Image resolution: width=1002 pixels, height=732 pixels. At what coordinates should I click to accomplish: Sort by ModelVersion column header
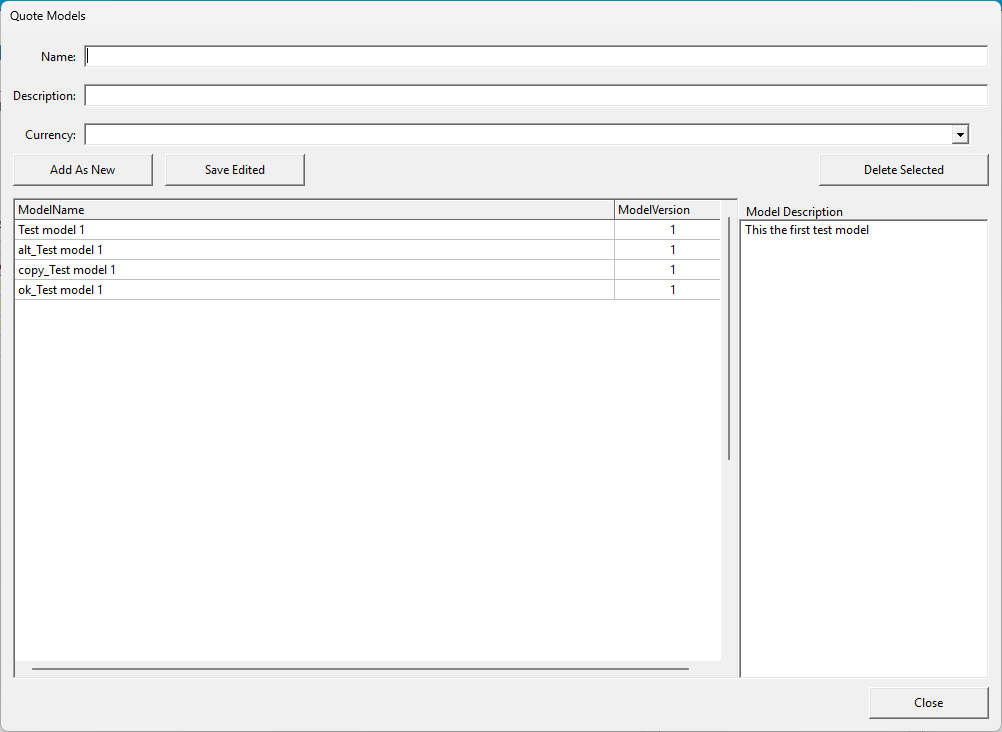pos(666,210)
